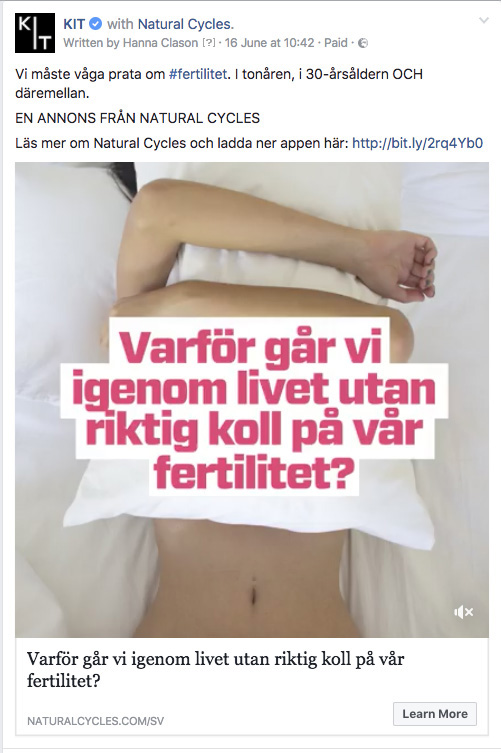The height and width of the screenshot is (753, 501).
Task: Click the author name Hanna Clason
Action: click(160, 43)
